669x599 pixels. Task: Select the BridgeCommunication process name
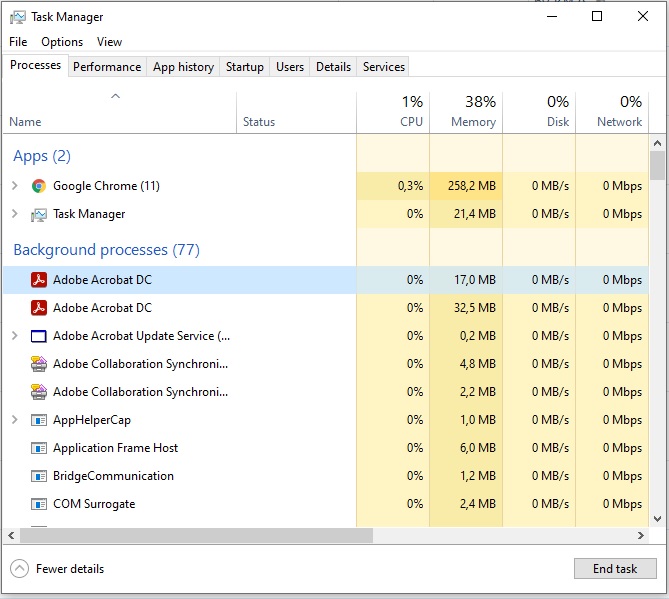(x=113, y=476)
